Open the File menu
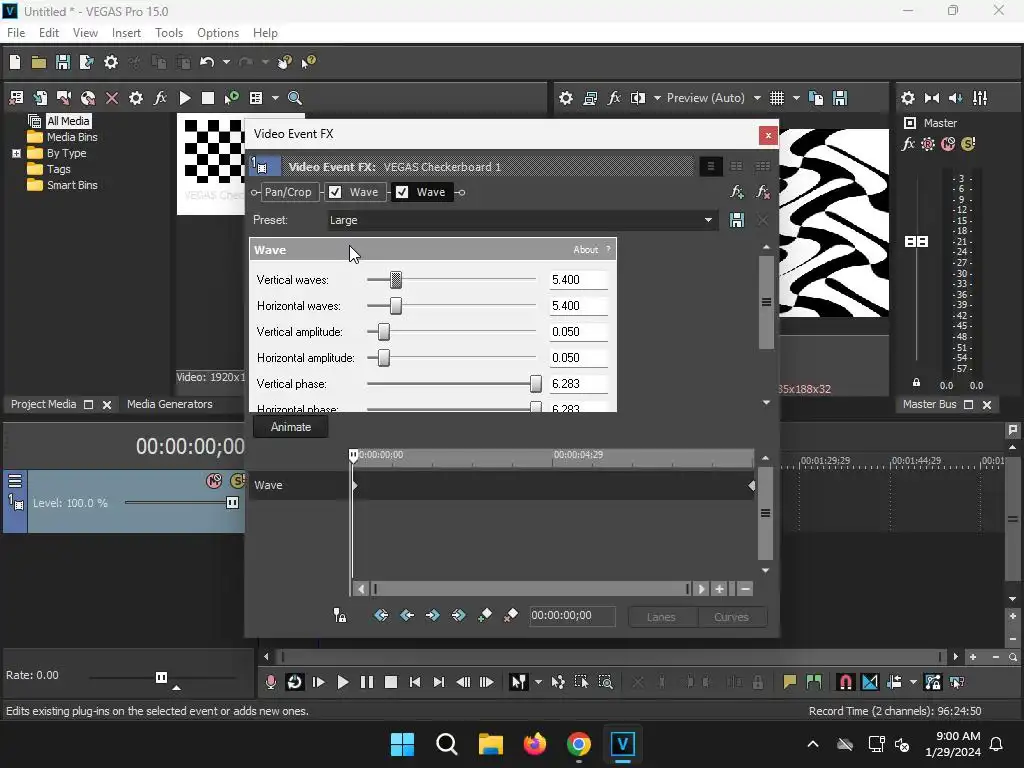1024x768 pixels. (x=16, y=33)
